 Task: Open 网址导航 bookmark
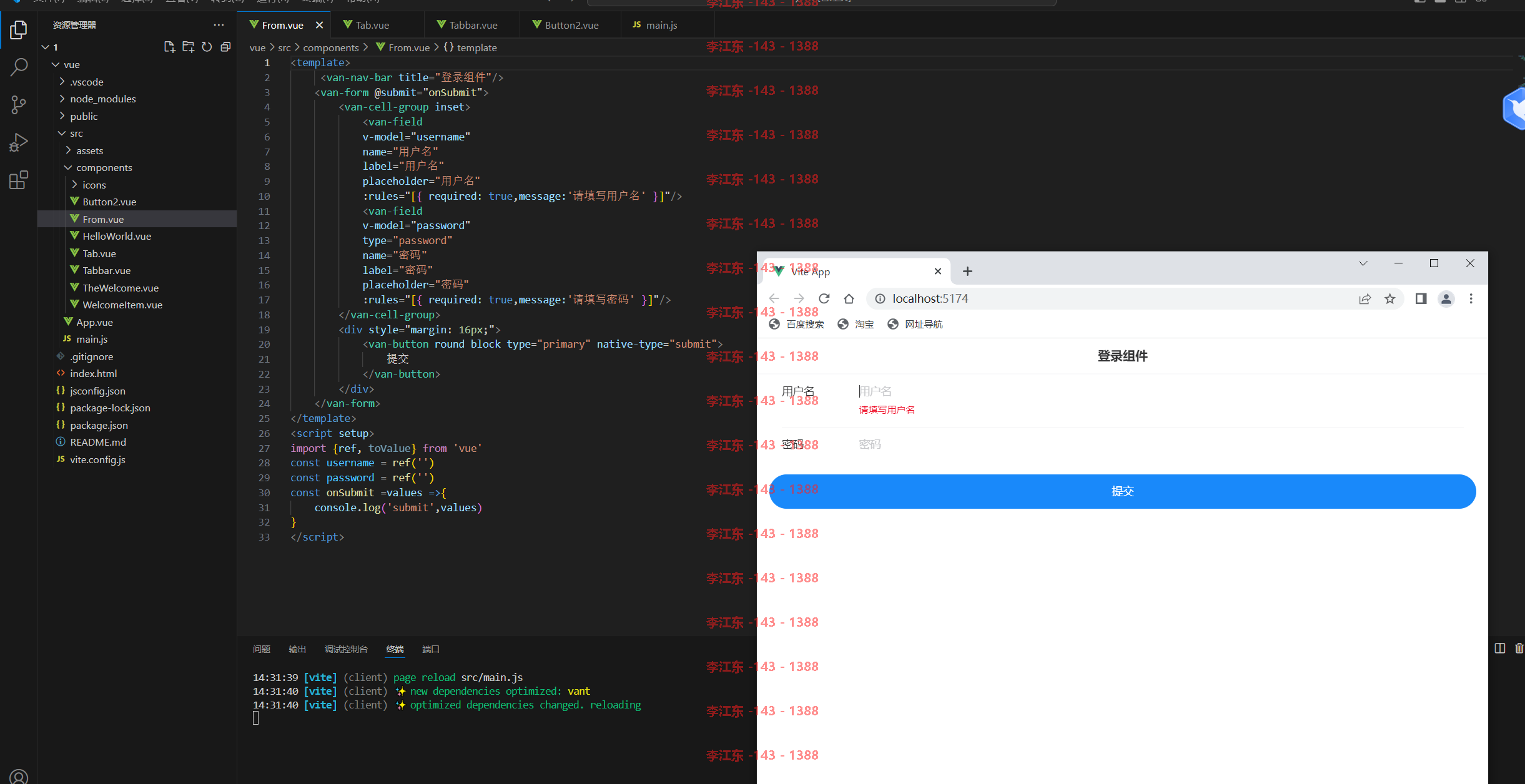915,324
